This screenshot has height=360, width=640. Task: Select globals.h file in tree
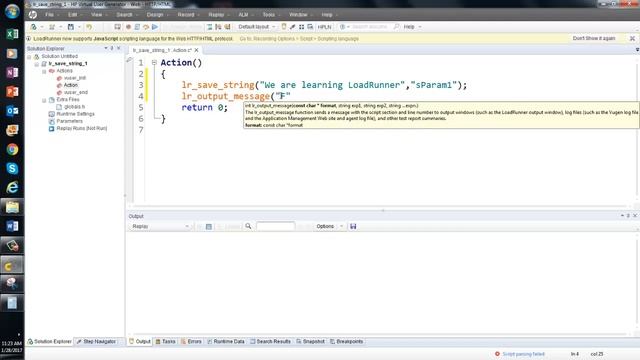pos(74,107)
